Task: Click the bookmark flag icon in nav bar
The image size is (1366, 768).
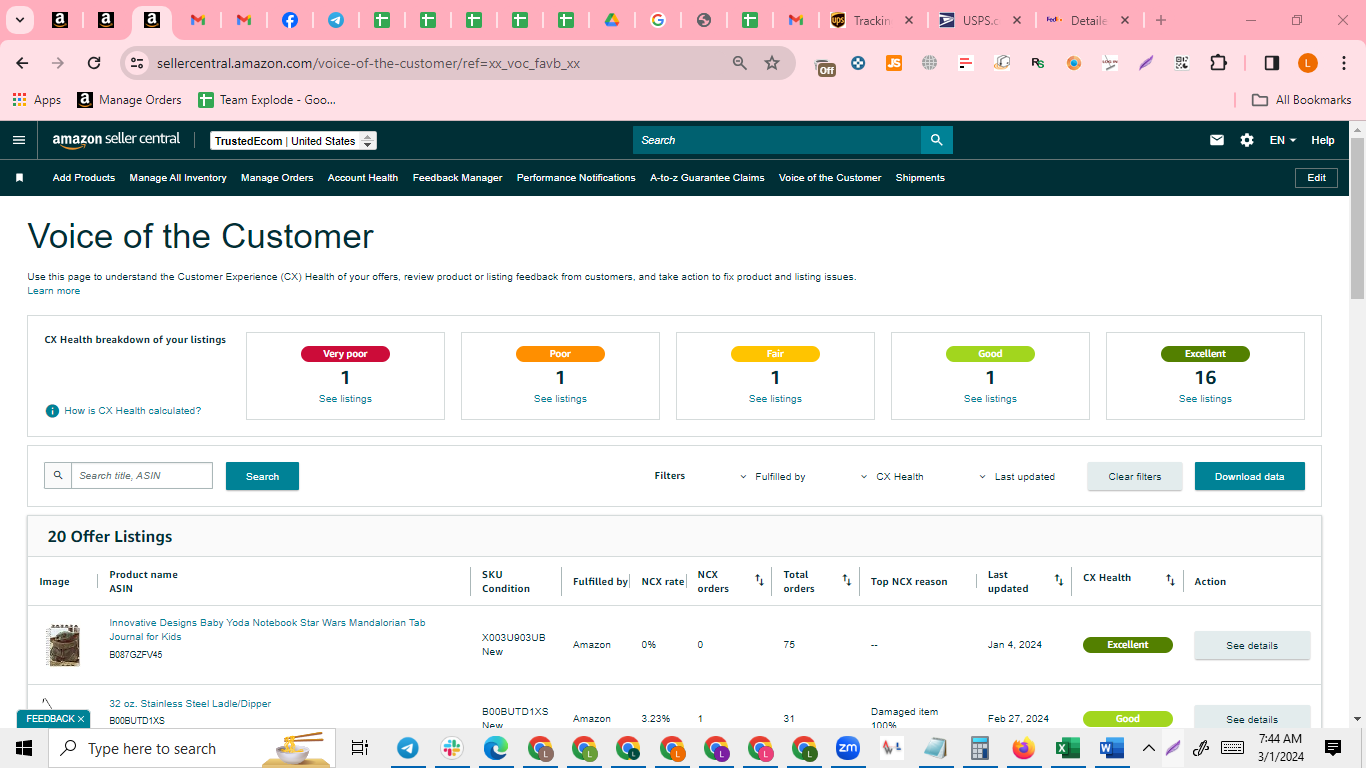Action: 19,178
